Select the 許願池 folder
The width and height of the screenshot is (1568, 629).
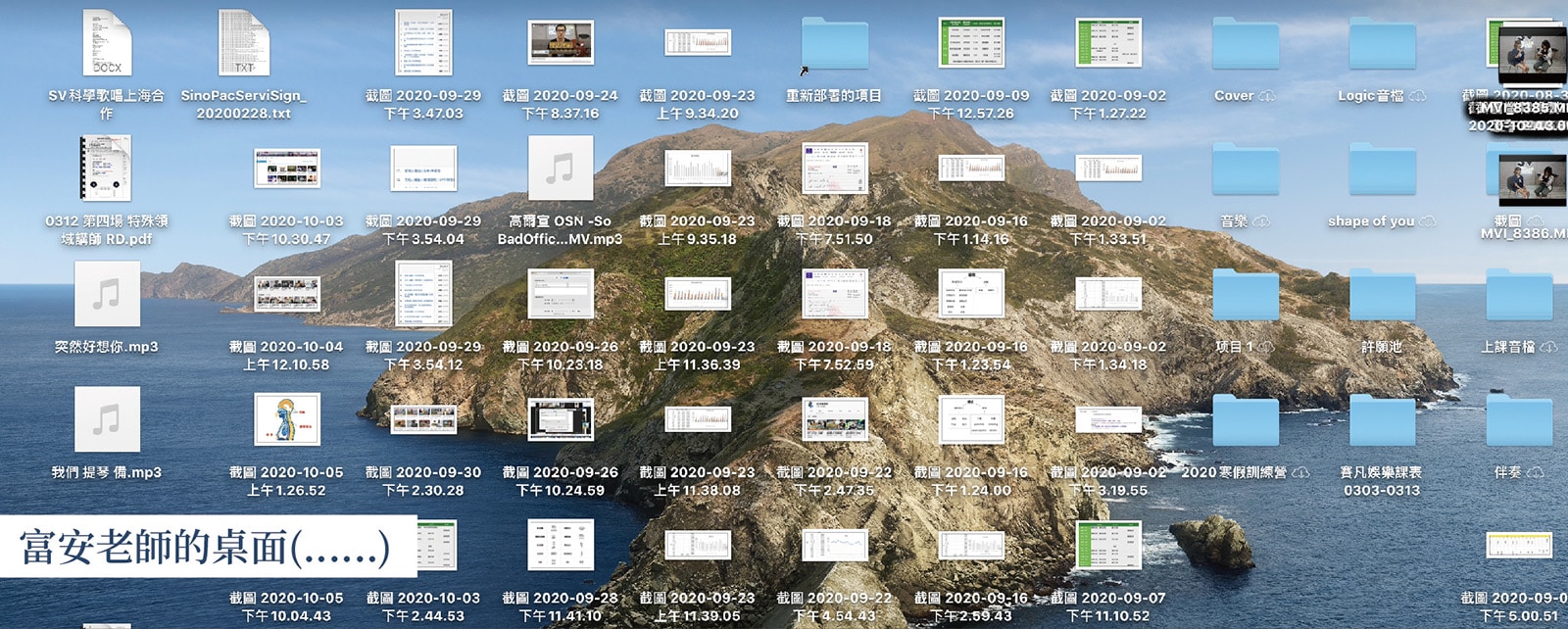pyautogui.click(x=1382, y=294)
